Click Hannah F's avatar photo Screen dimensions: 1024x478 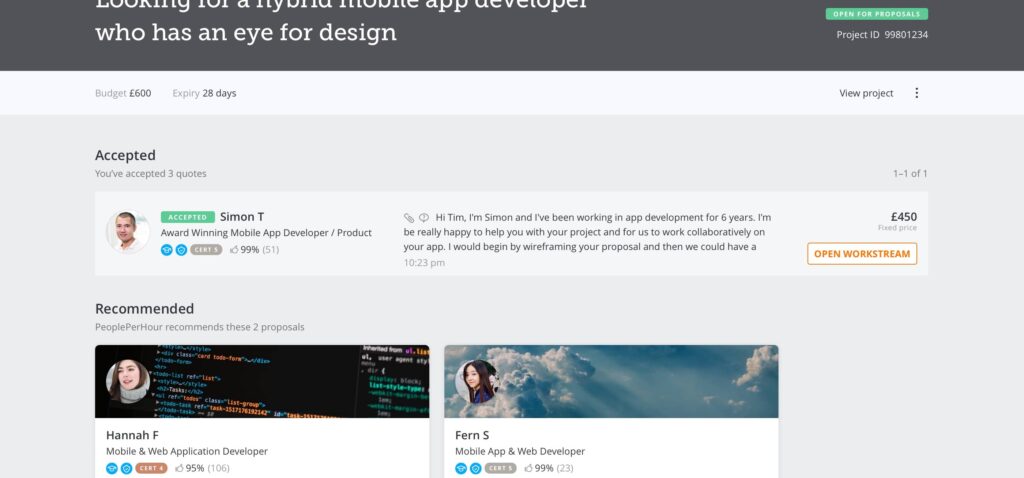pos(128,381)
